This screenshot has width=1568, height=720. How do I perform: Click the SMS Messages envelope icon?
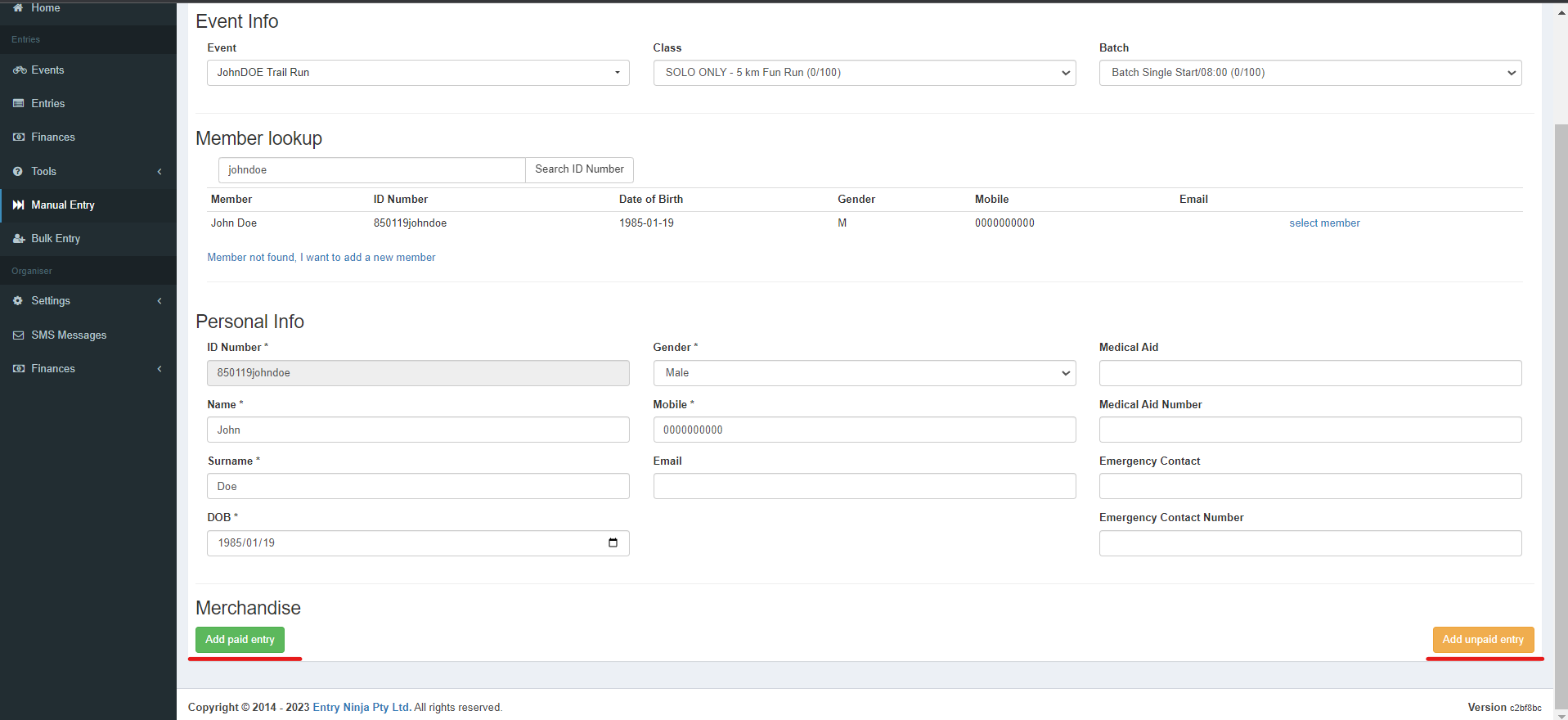tap(19, 335)
